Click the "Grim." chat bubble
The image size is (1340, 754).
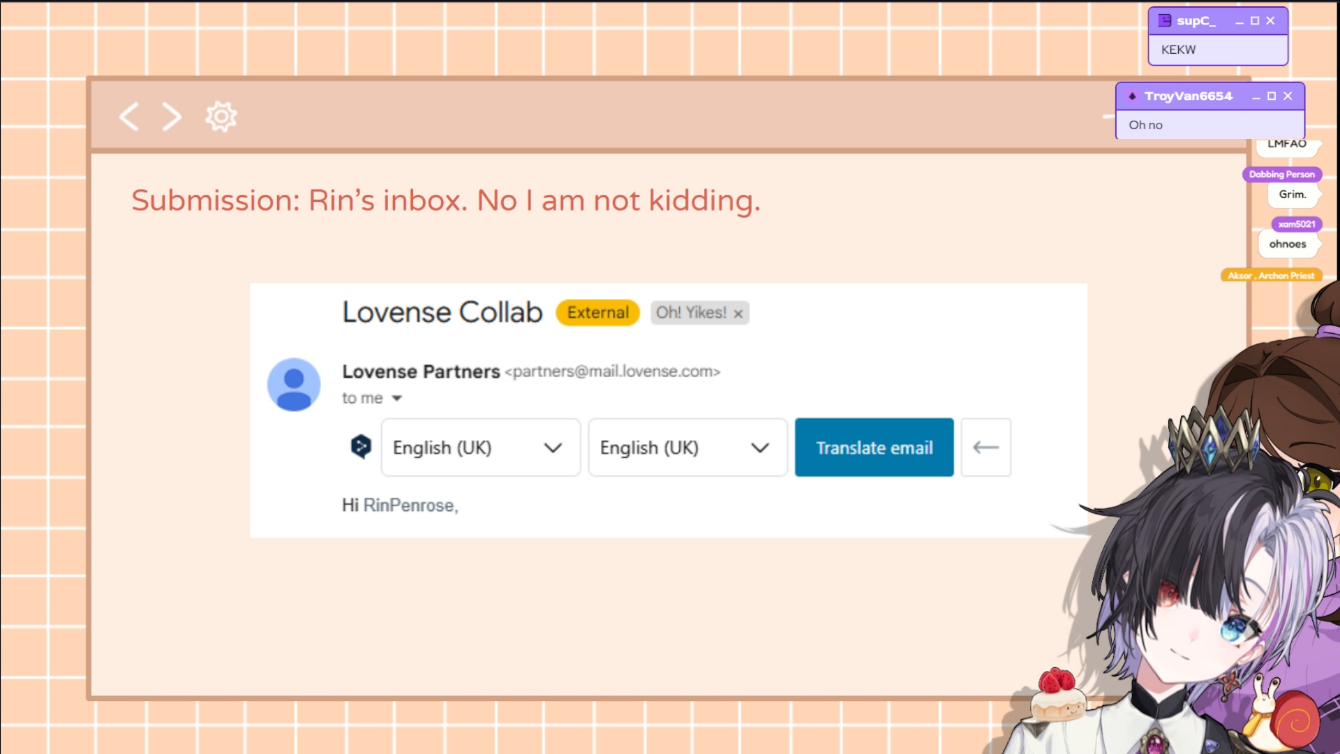(1293, 194)
